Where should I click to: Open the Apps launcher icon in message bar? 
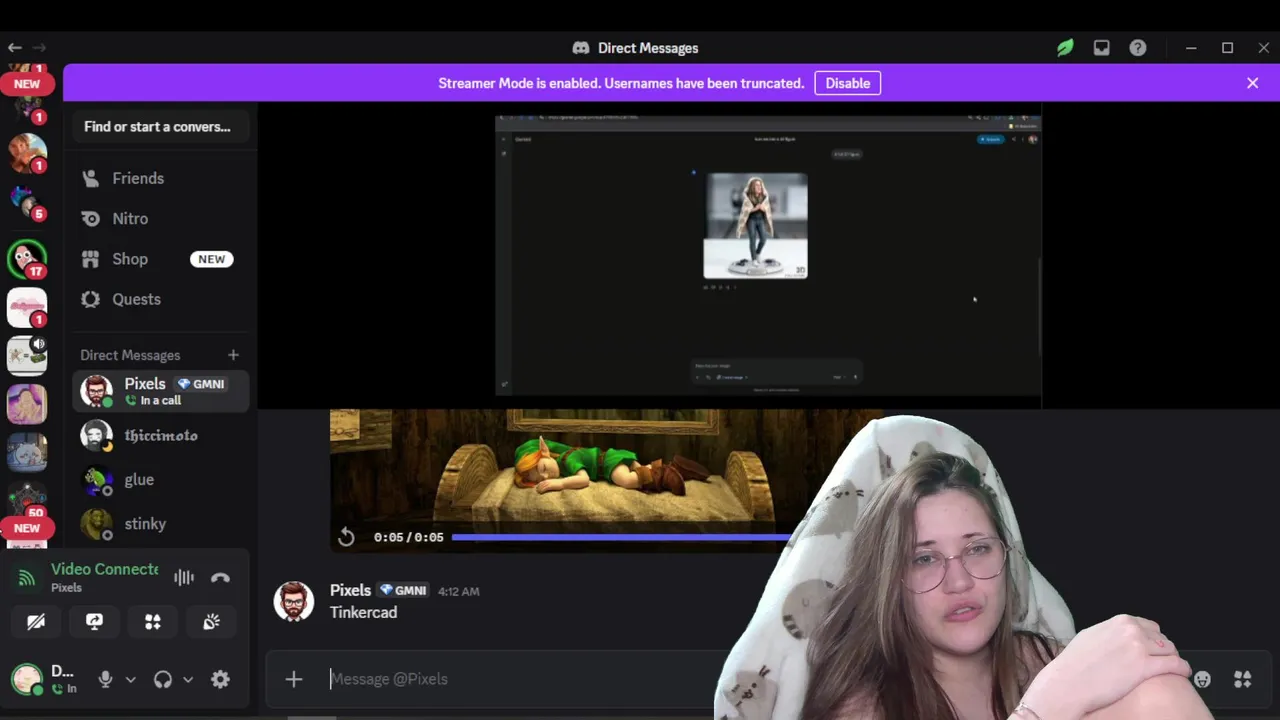[1243, 679]
